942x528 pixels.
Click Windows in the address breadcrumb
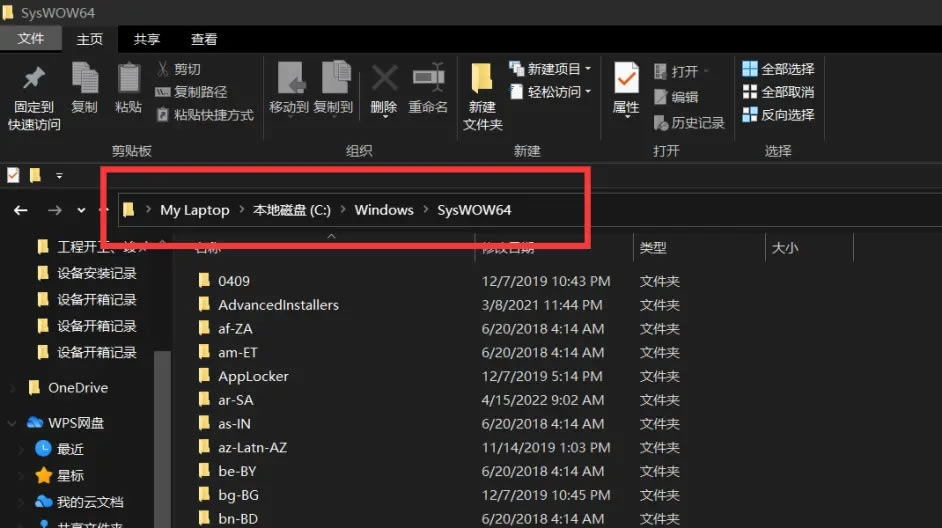(383, 210)
